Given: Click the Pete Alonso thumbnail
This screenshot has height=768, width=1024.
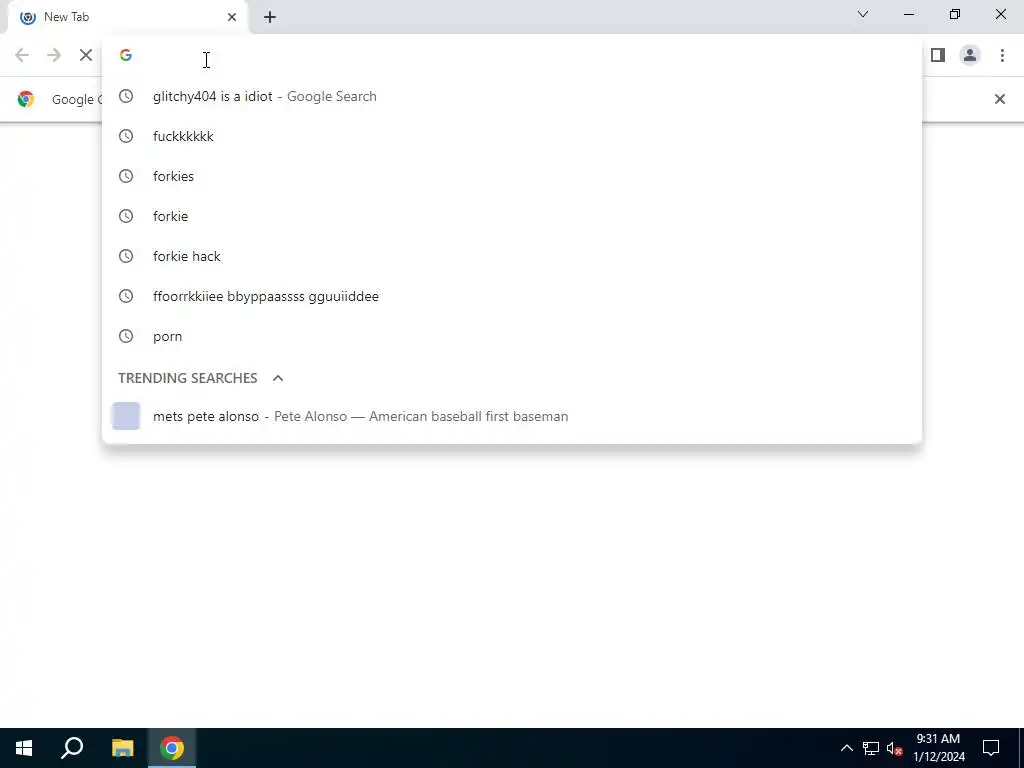Looking at the screenshot, I should tap(126, 417).
